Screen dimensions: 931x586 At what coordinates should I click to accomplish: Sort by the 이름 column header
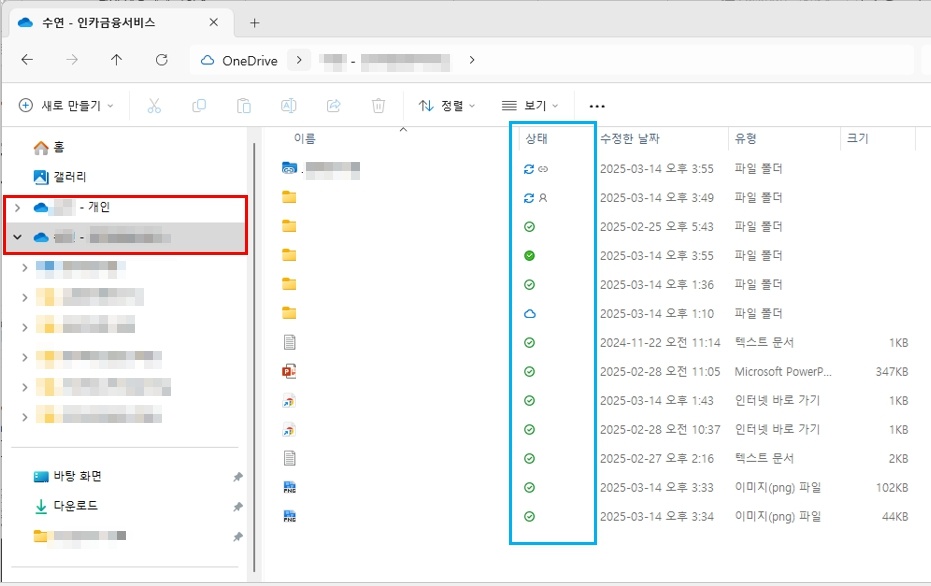click(305, 139)
